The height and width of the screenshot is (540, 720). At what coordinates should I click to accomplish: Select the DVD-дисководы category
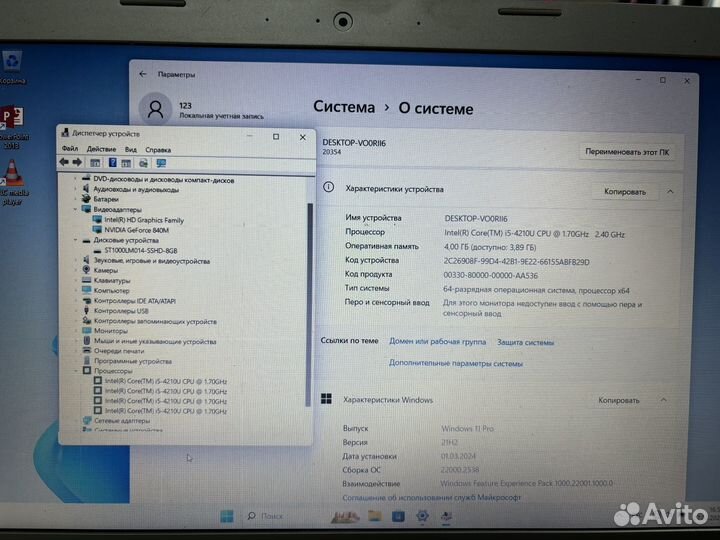163,180
